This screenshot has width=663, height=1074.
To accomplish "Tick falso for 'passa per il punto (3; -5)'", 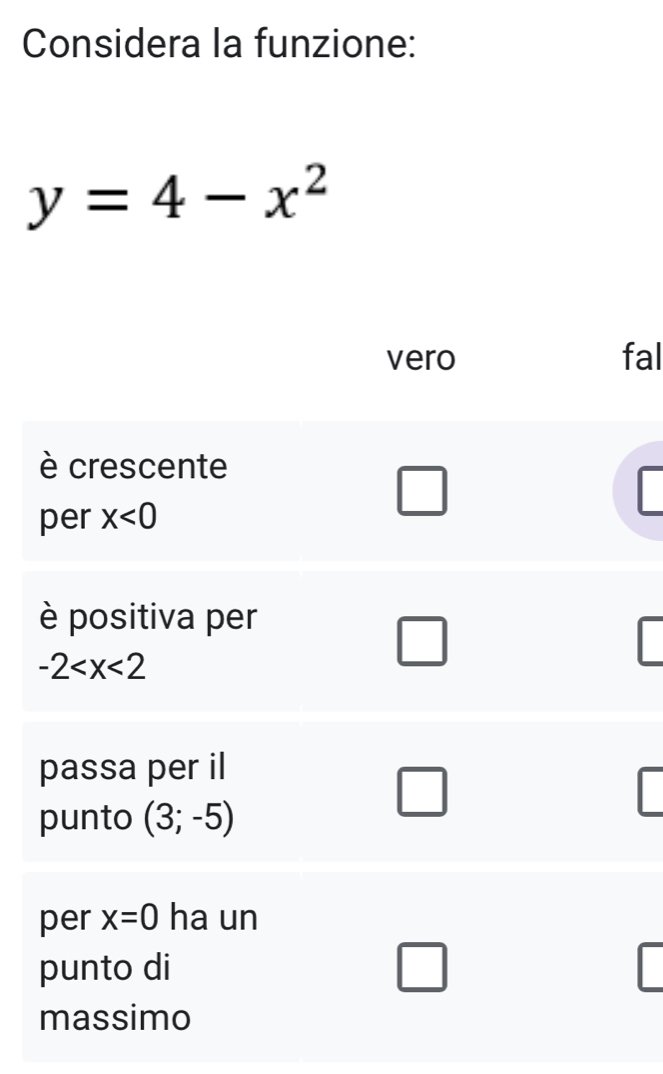I will click(x=650, y=791).
